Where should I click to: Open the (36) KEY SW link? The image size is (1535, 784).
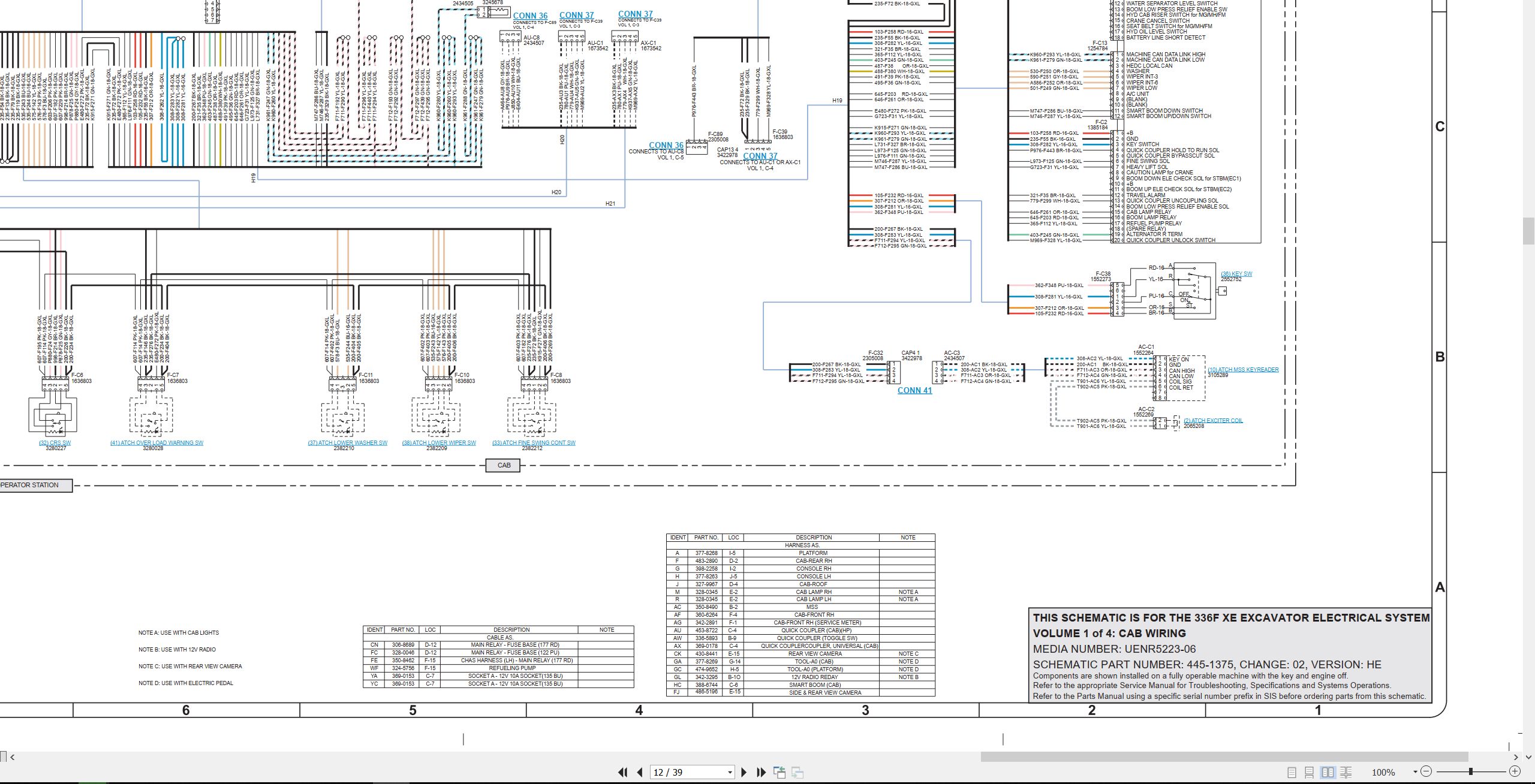1236,274
